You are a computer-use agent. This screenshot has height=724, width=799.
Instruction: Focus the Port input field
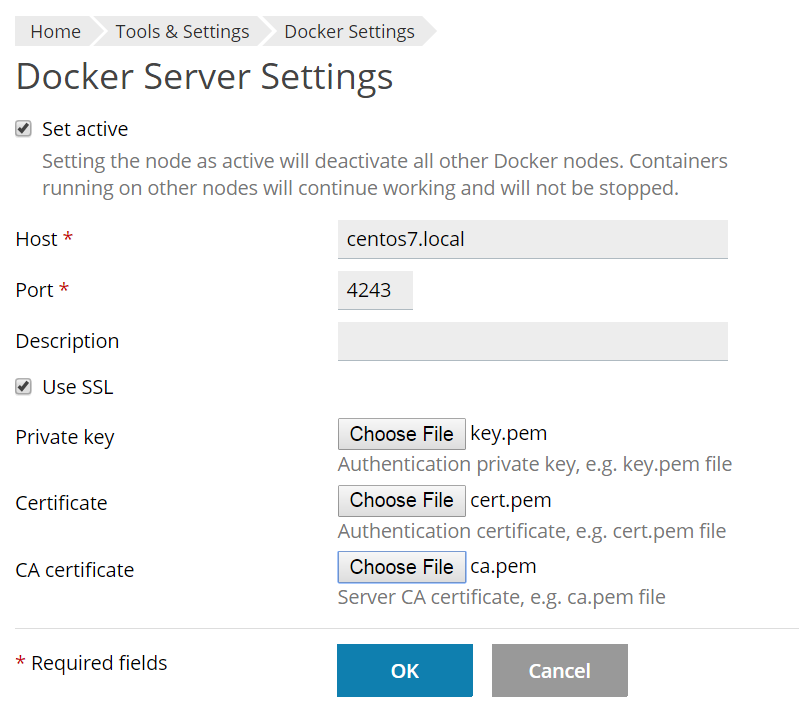pyautogui.click(x=375, y=290)
